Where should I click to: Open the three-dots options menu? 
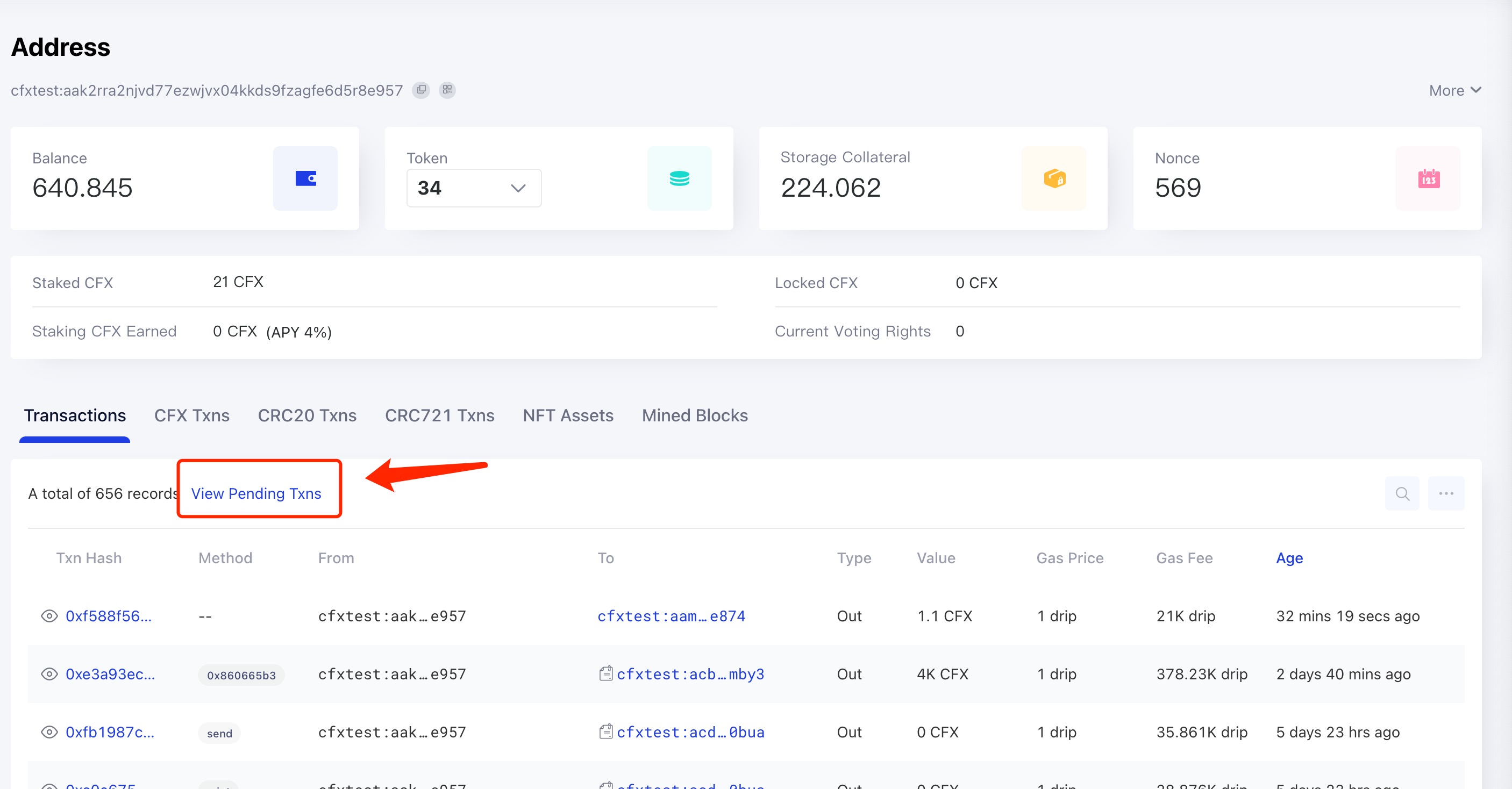1446,493
